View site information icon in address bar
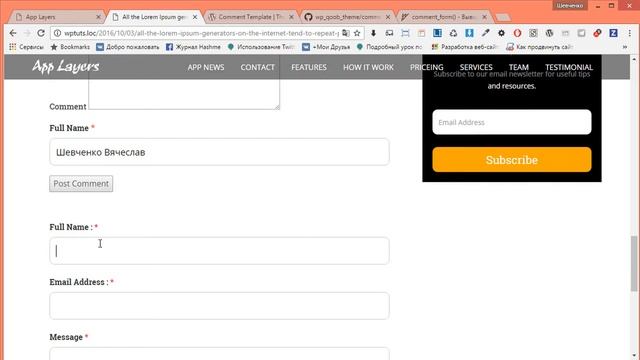 pos(57,33)
